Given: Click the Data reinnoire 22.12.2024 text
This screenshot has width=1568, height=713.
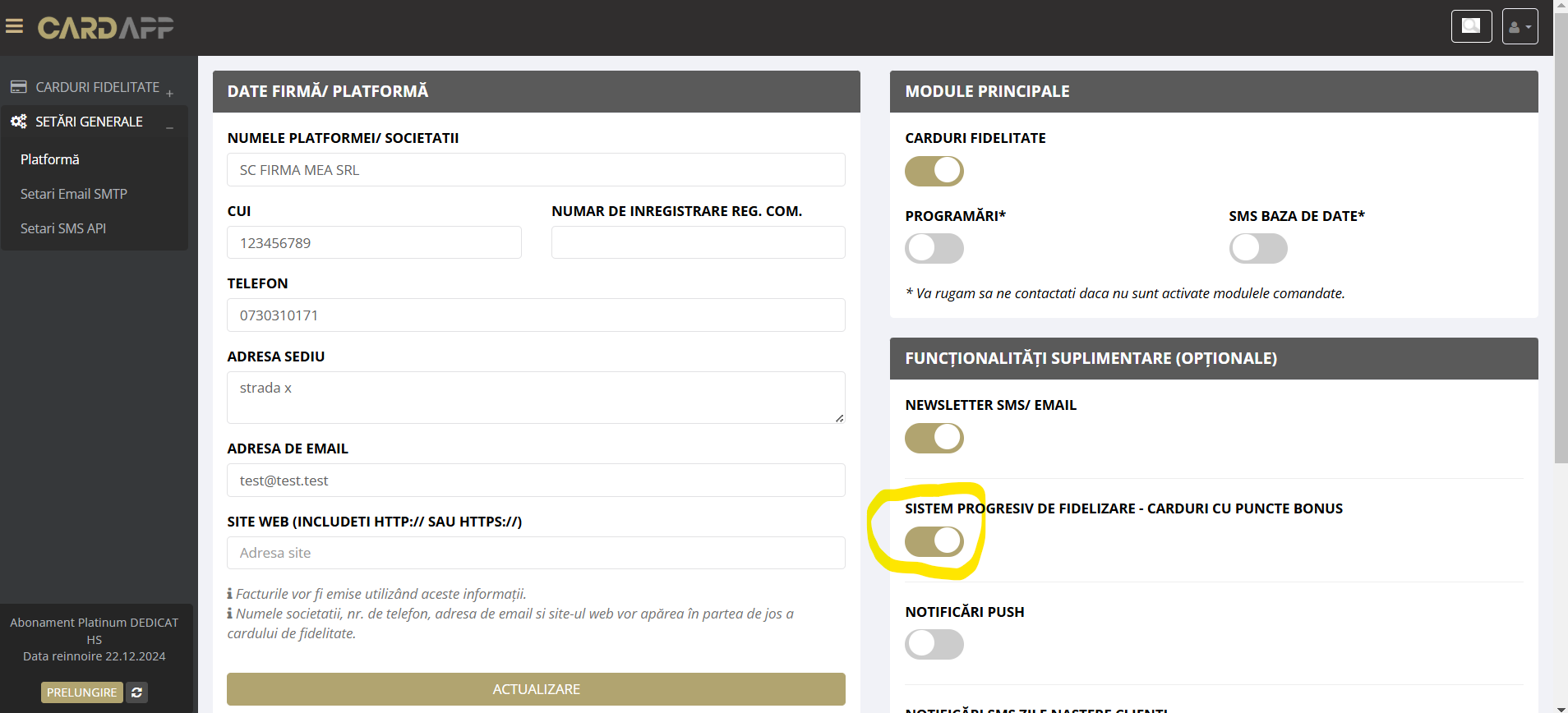Looking at the screenshot, I should point(94,656).
